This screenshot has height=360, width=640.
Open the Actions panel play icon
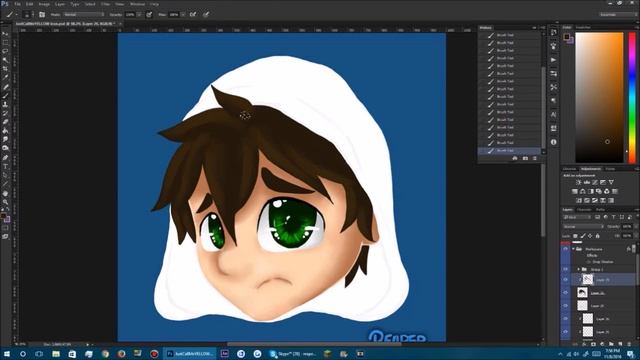(553, 60)
